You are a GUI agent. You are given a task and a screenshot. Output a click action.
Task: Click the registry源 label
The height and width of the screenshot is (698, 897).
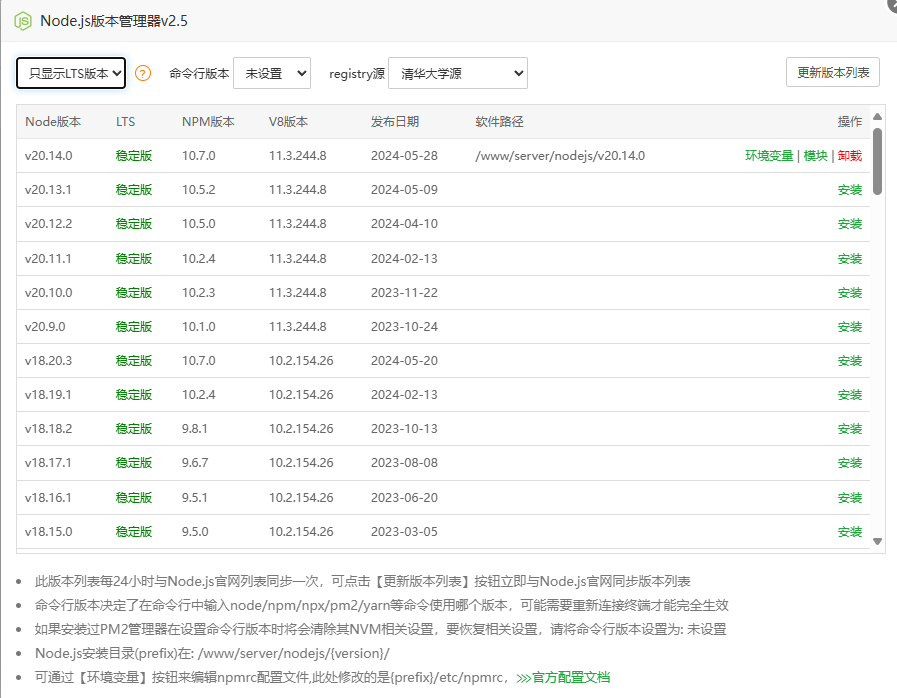click(357, 74)
